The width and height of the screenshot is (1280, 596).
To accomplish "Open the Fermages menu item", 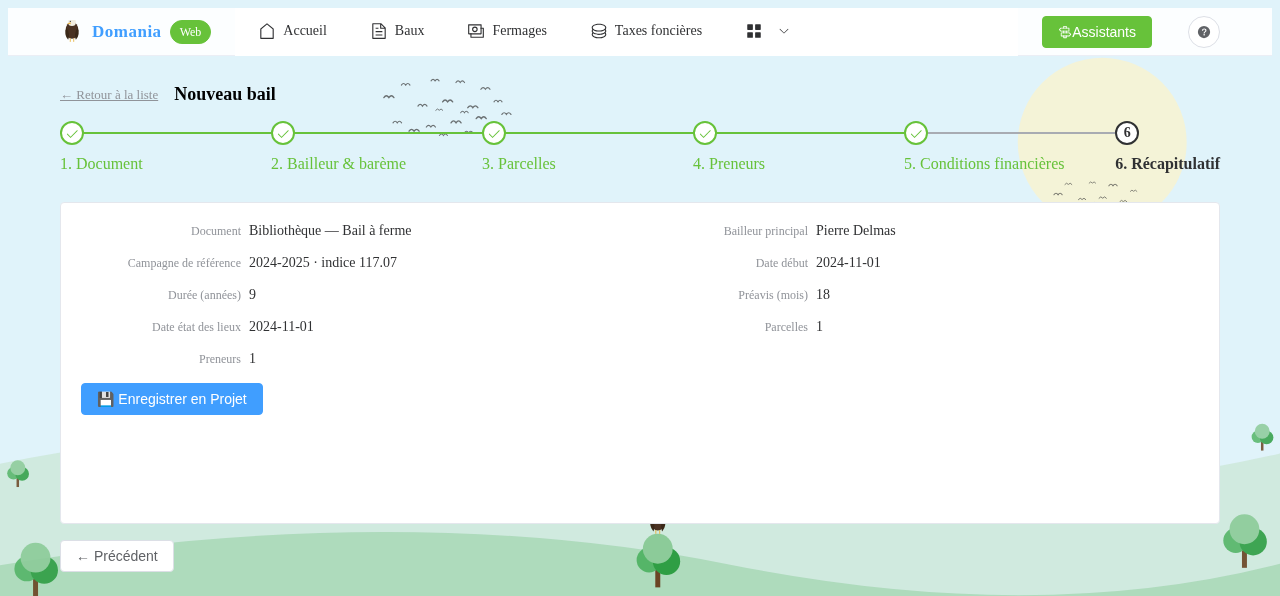I will (x=507, y=31).
